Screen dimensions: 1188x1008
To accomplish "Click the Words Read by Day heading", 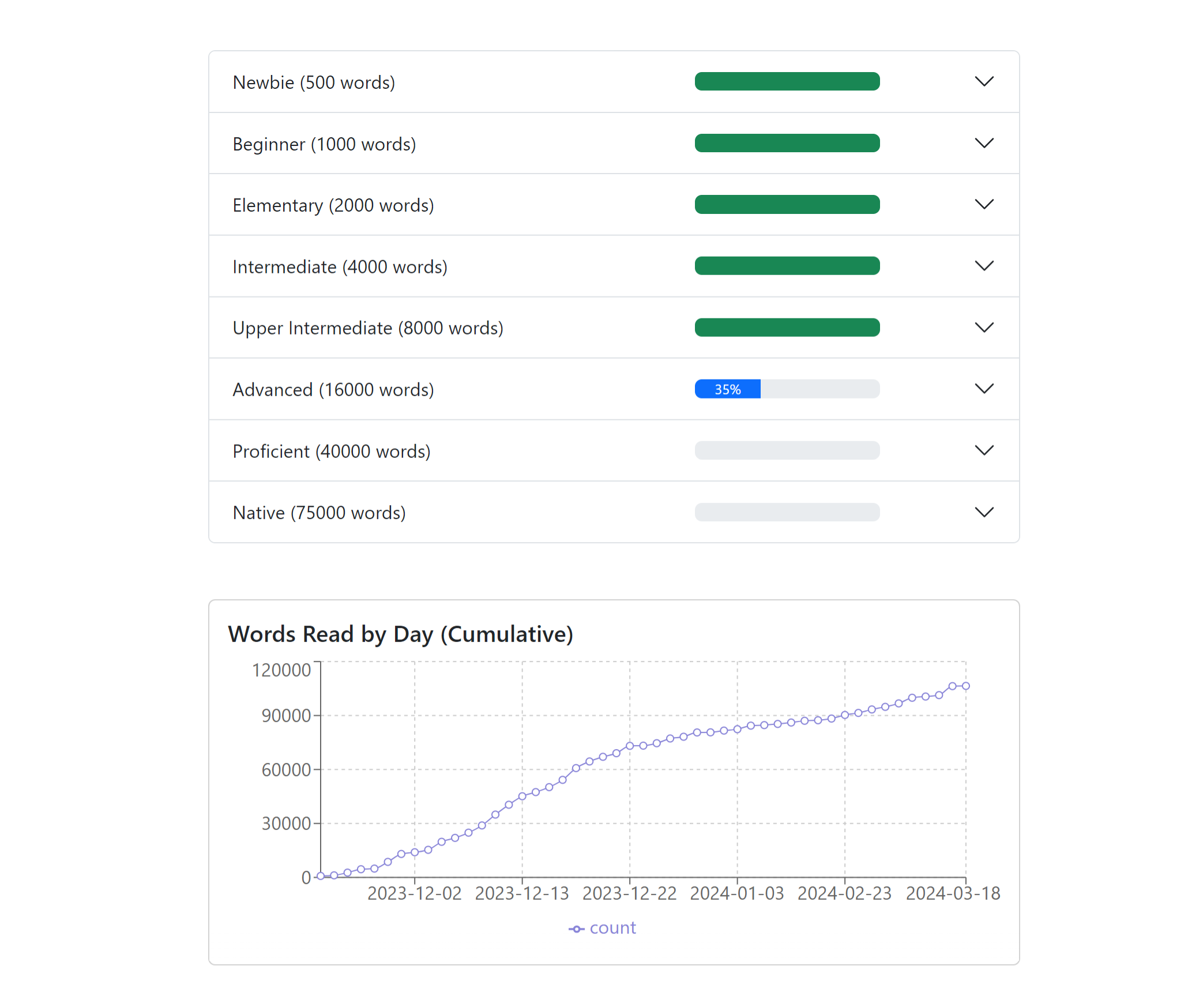I will tap(400, 634).
